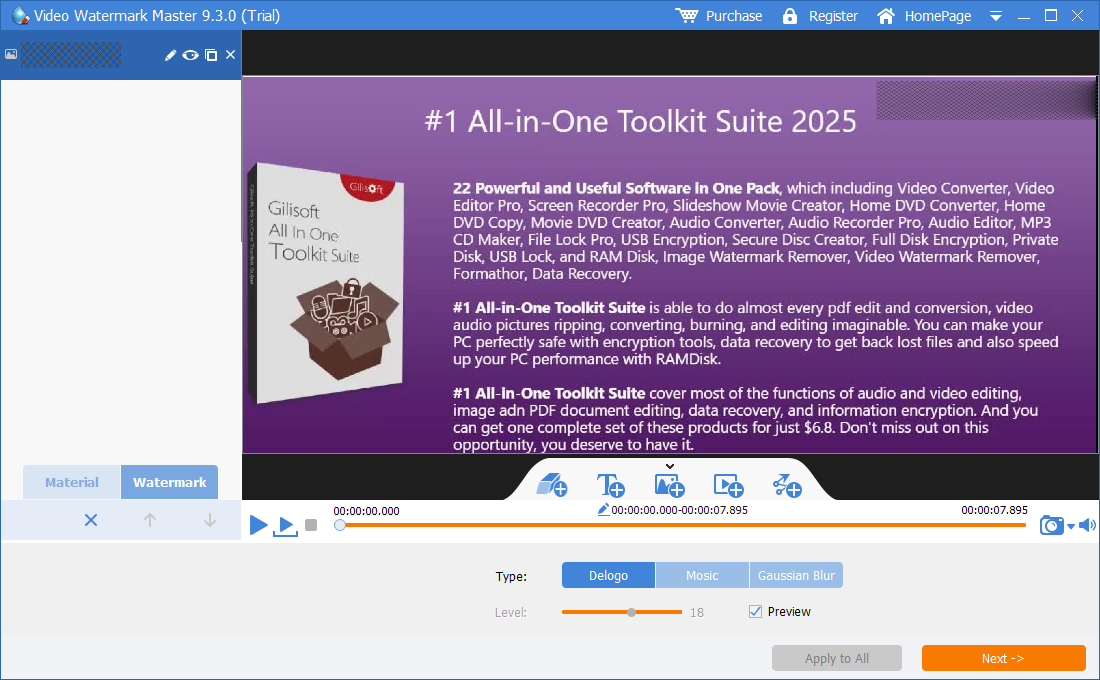Switch to the Watermark tab
Viewport: 1100px width, 680px height.
169,482
